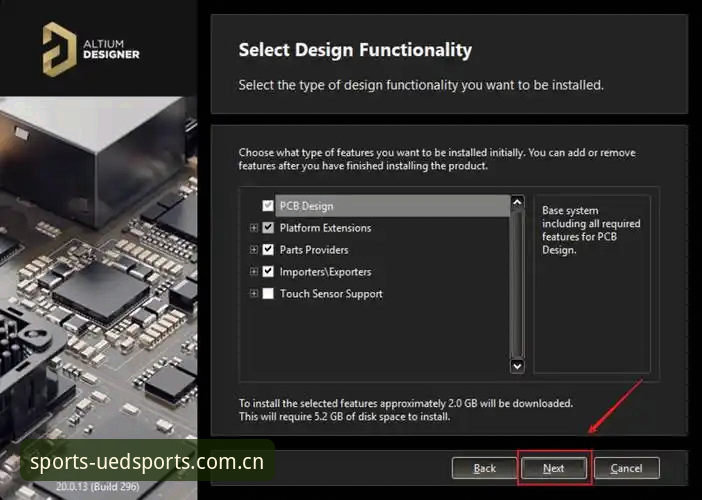
Task: Expand the Platform Extensions tree node
Action: [x=254, y=227]
